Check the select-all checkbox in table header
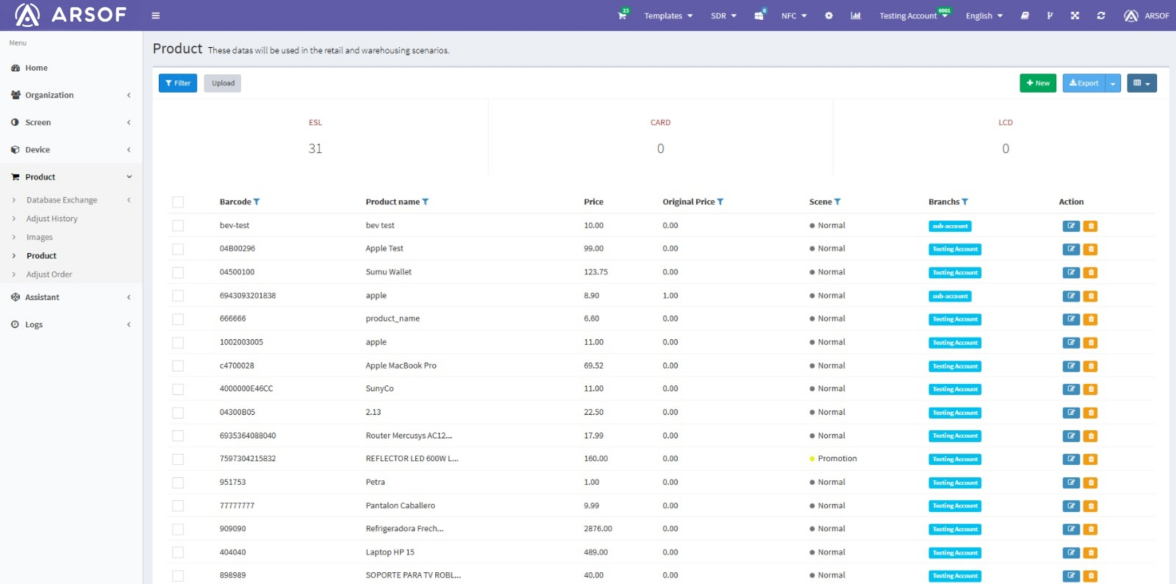Screen dimensions: 1176x584 [178, 202]
